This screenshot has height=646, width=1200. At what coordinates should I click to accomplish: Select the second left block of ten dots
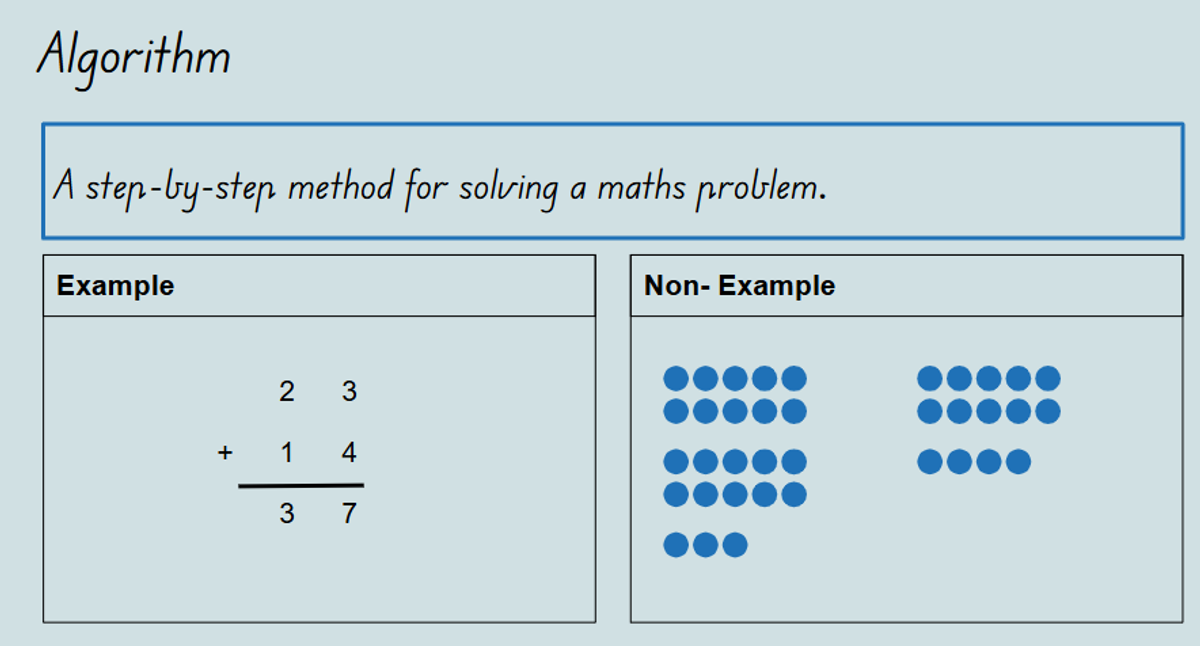tap(735, 478)
